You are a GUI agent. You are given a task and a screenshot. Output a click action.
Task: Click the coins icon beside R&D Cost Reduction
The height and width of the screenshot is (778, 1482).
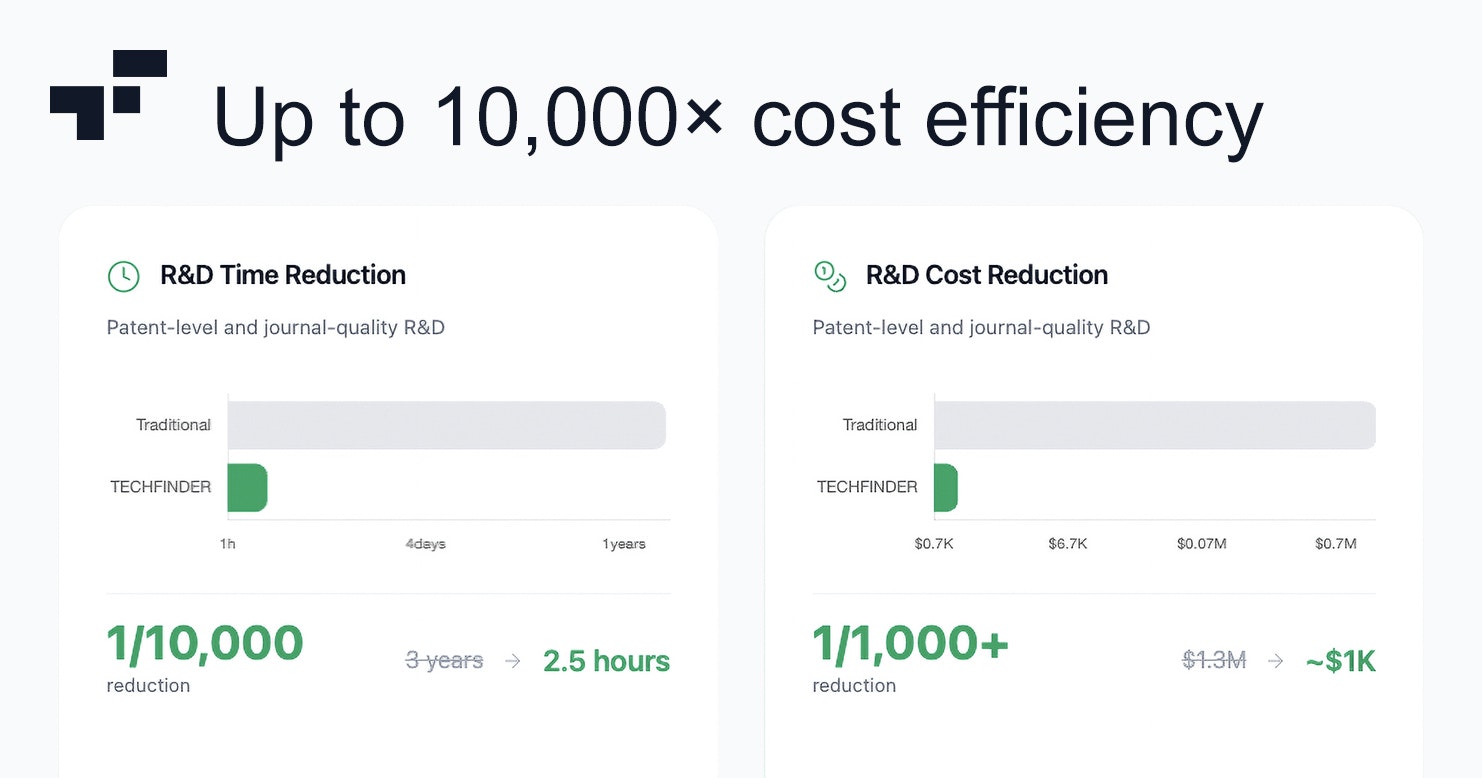pyautogui.click(x=830, y=276)
